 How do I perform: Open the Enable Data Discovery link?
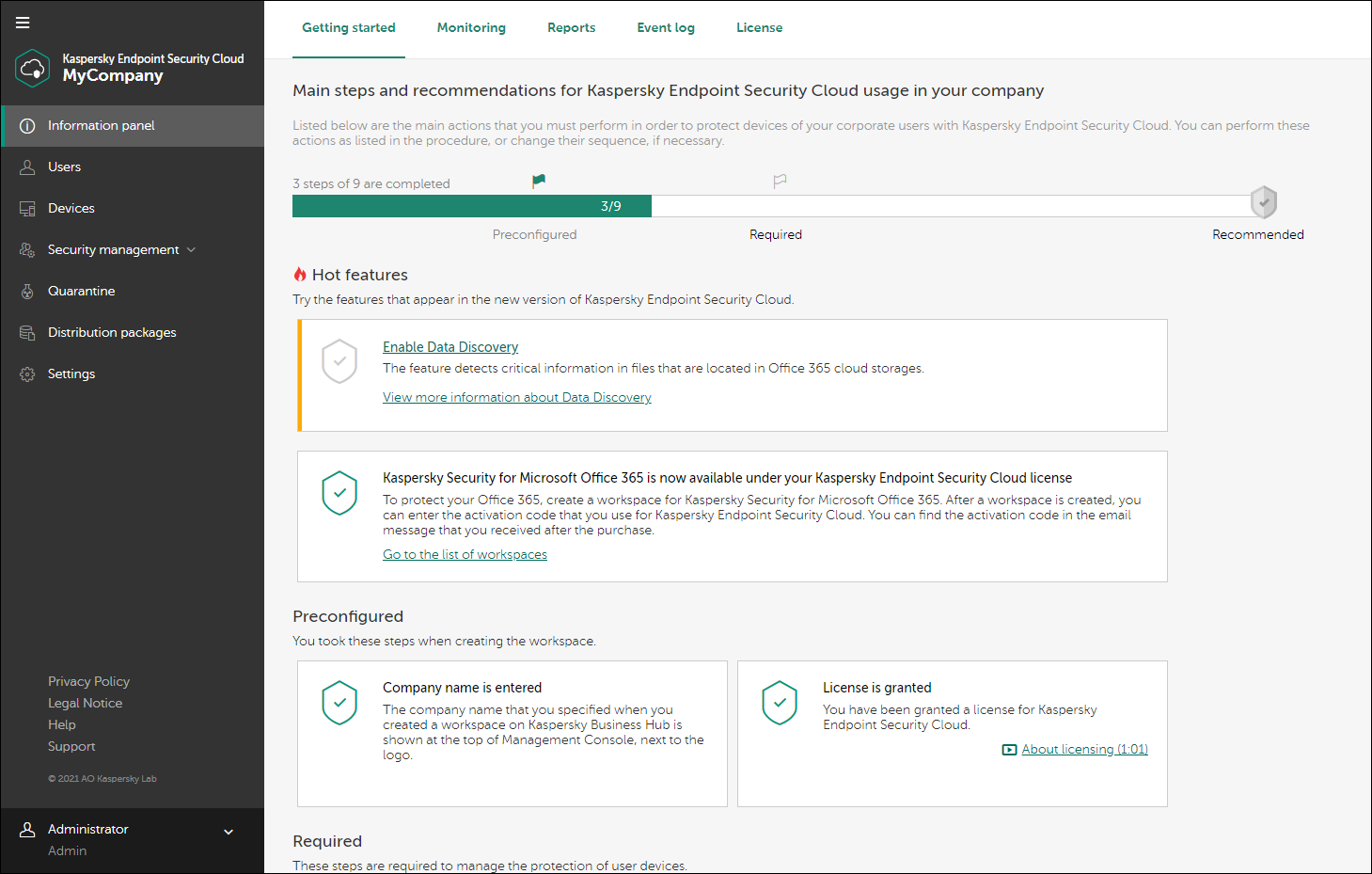(449, 346)
